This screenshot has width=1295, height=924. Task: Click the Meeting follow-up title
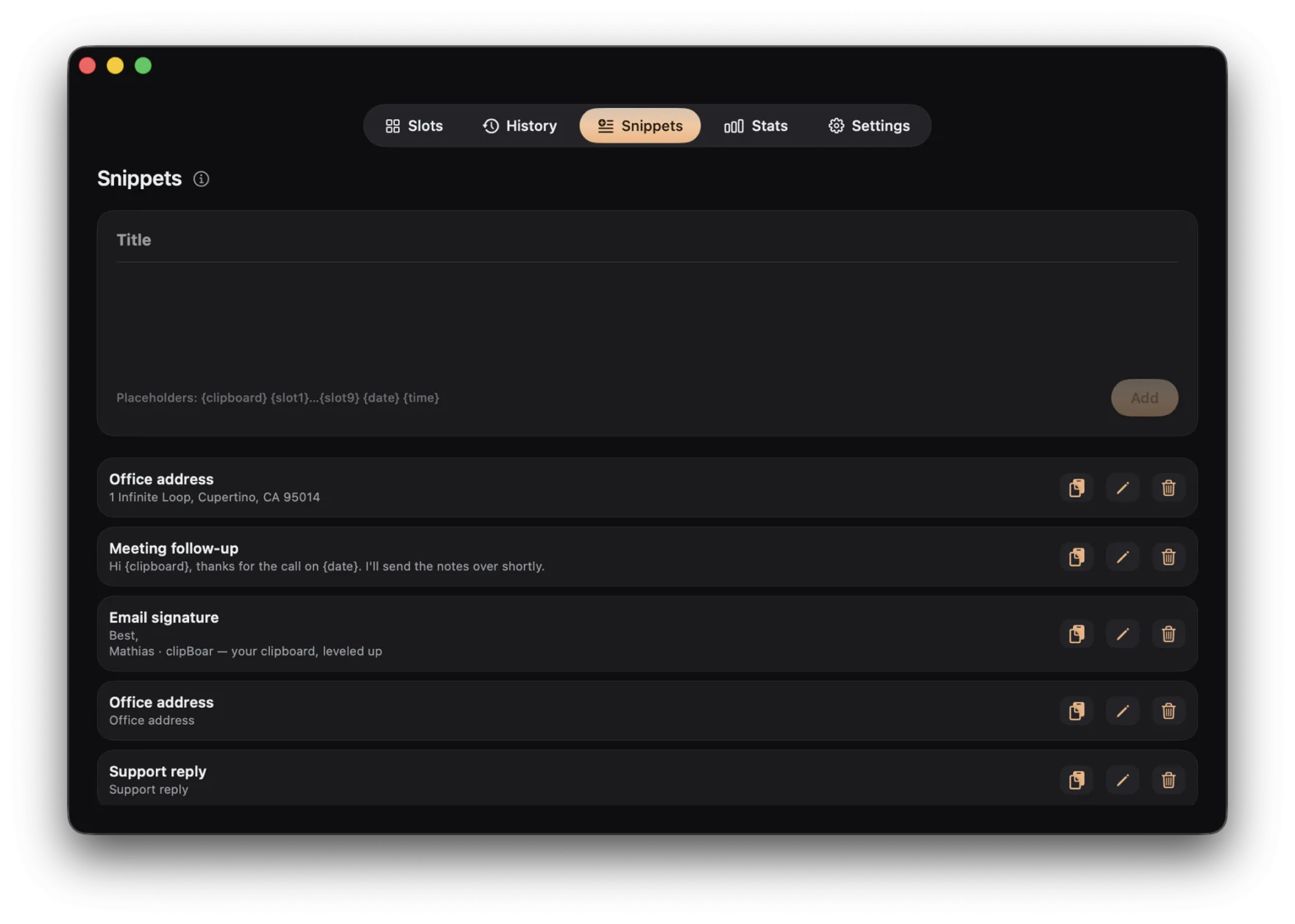click(174, 548)
